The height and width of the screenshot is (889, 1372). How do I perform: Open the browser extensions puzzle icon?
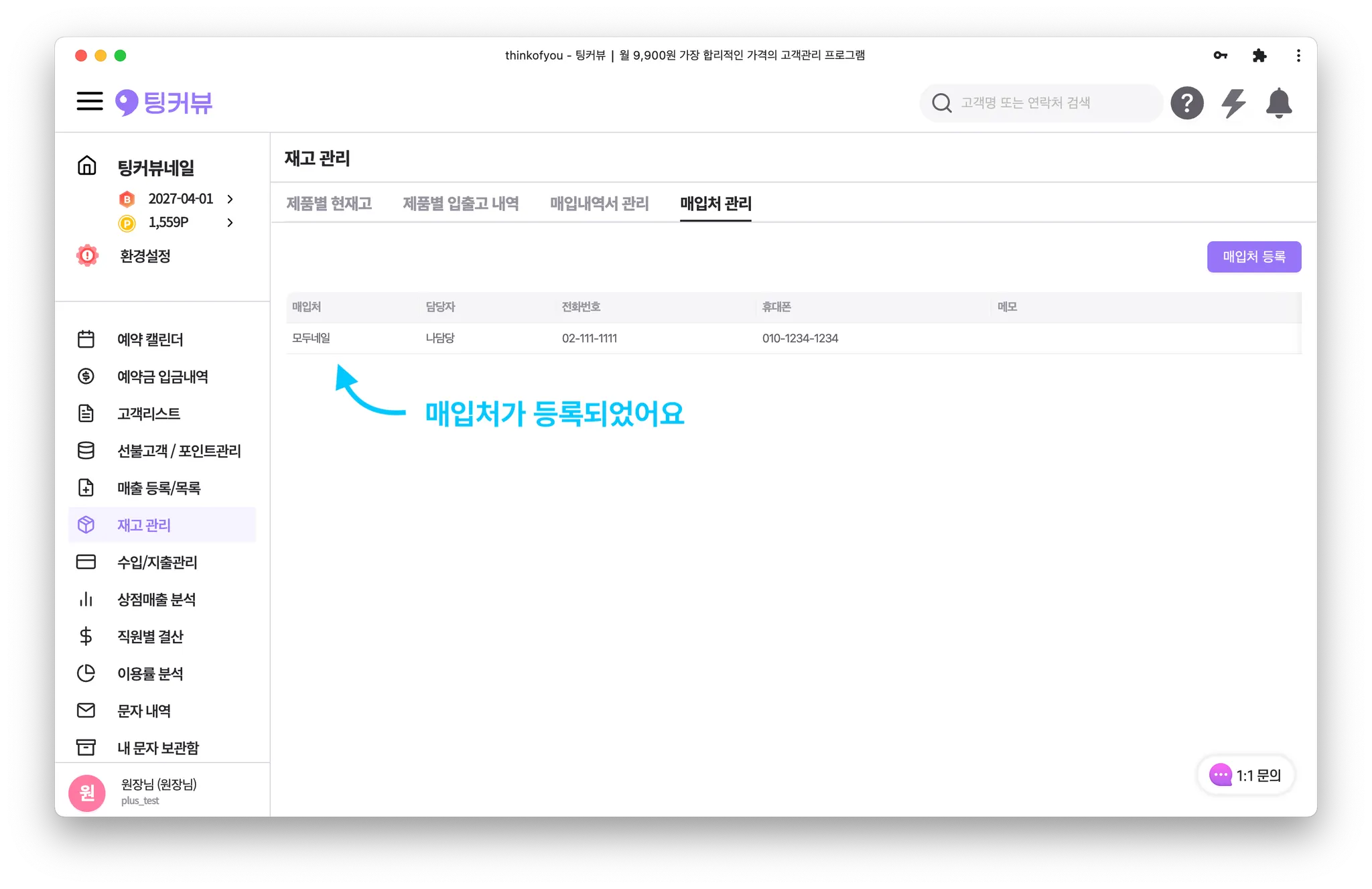pos(1259,56)
